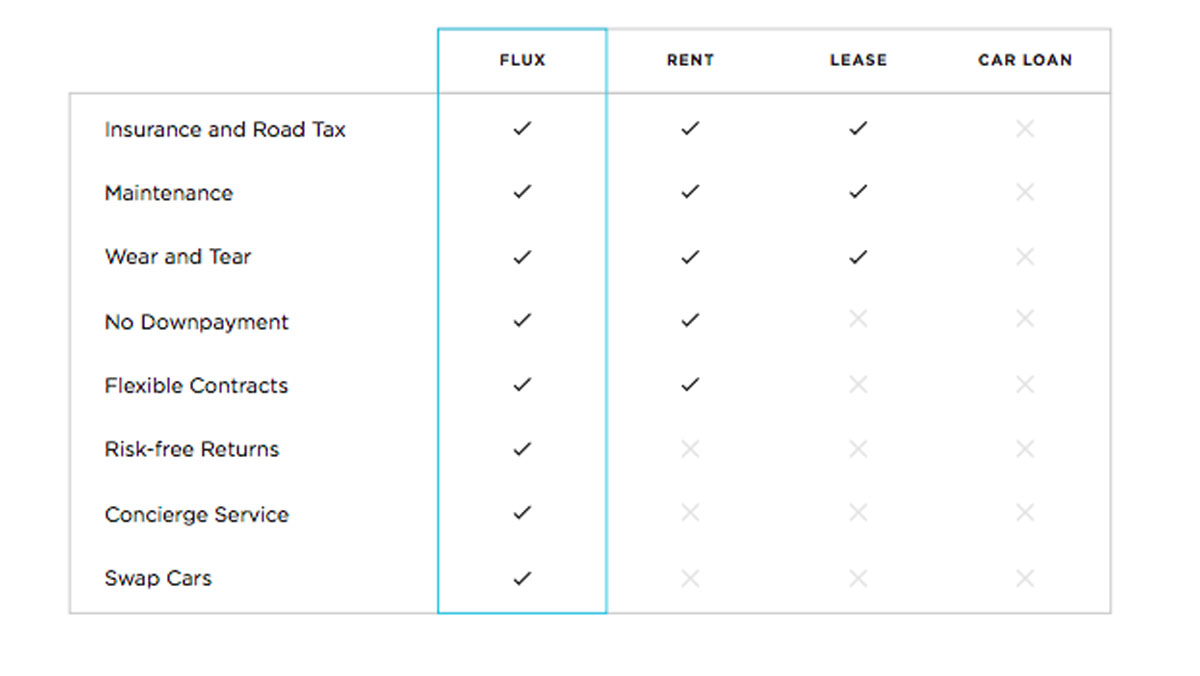This screenshot has height=676, width=1200.
Task: Select the FLUX column header
Action: [522, 60]
